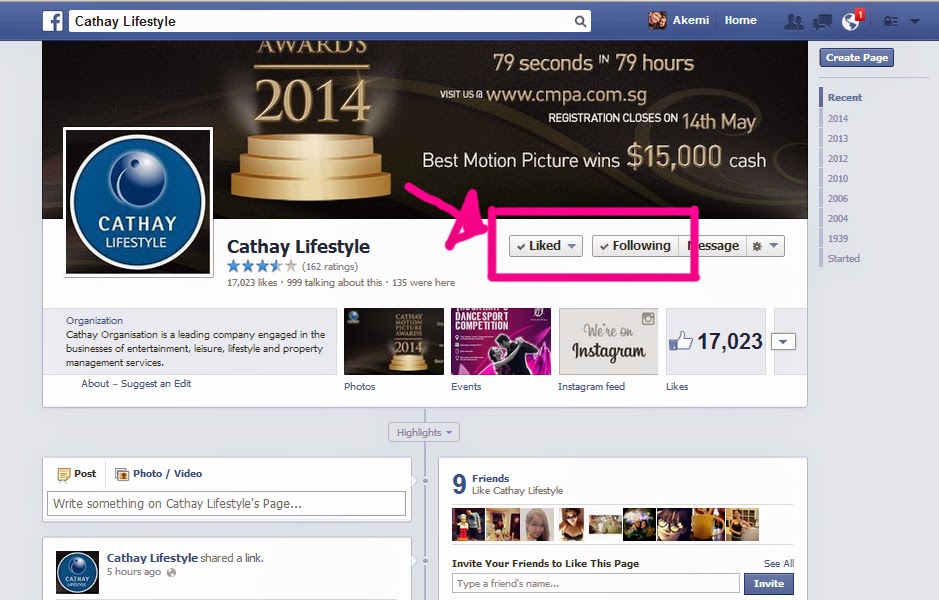This screenshot has height=600, width=939.
Task: Open the 162 ratings link
Action: pos(329,266)
